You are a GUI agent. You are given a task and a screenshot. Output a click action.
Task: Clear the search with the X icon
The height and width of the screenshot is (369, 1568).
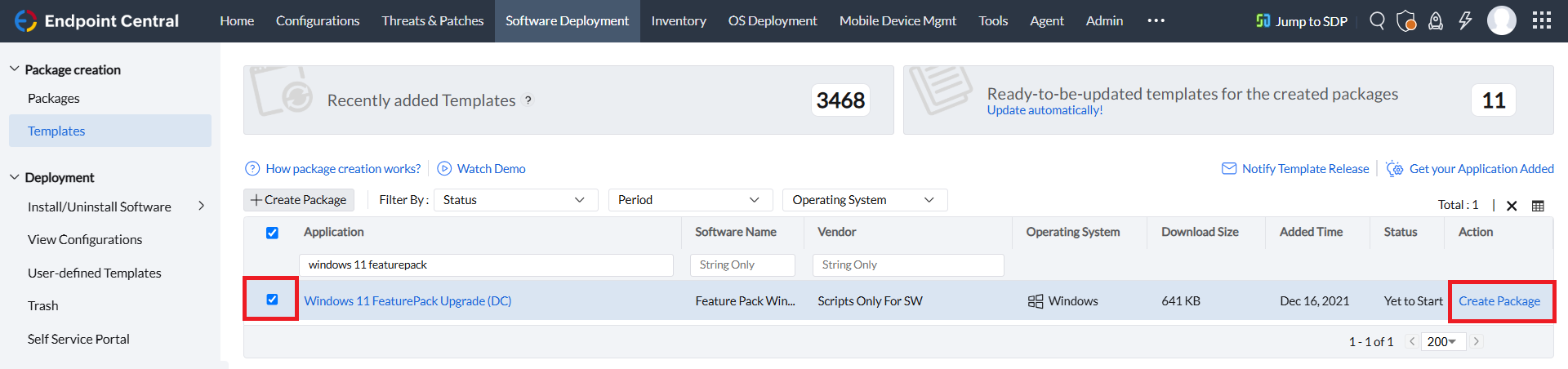1512,206
